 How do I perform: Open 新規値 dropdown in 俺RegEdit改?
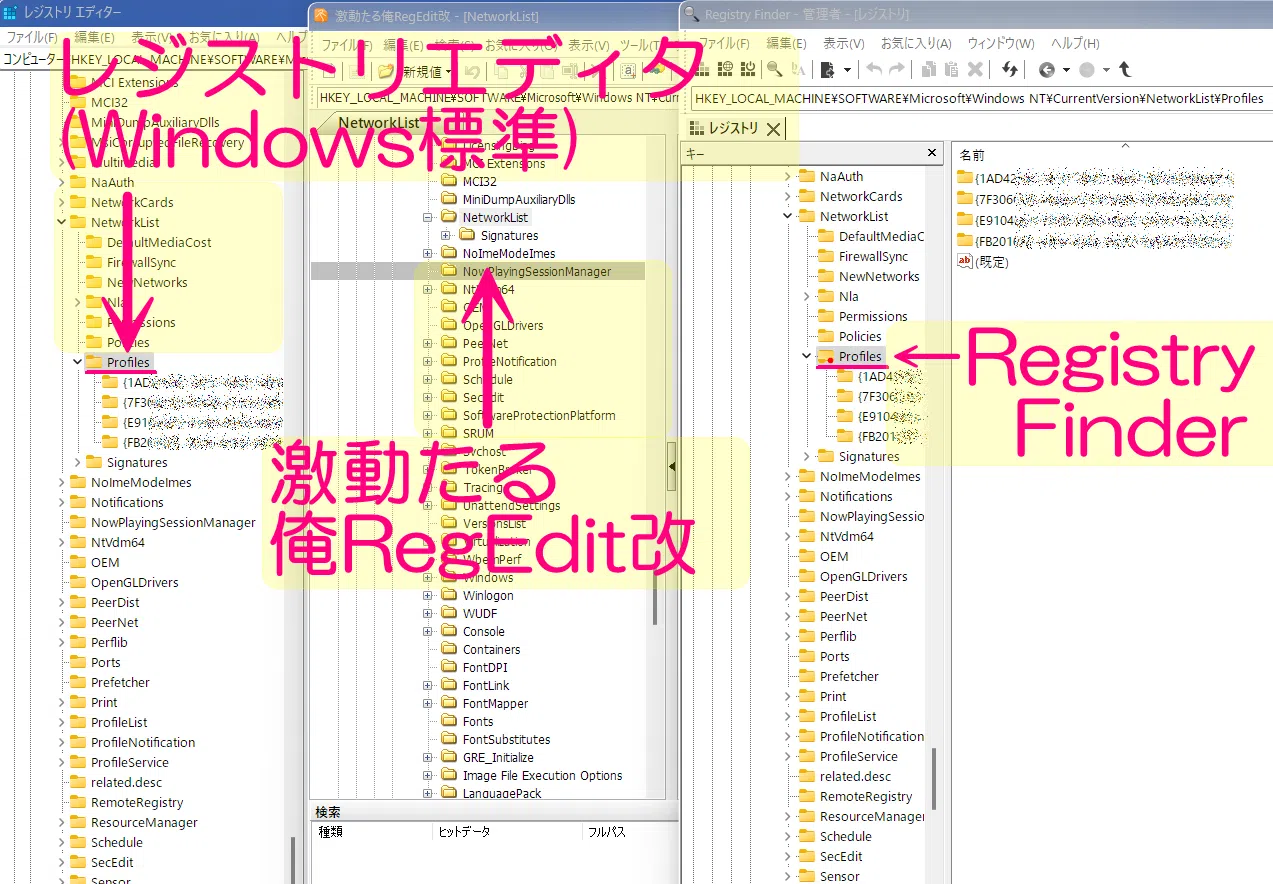448,71
